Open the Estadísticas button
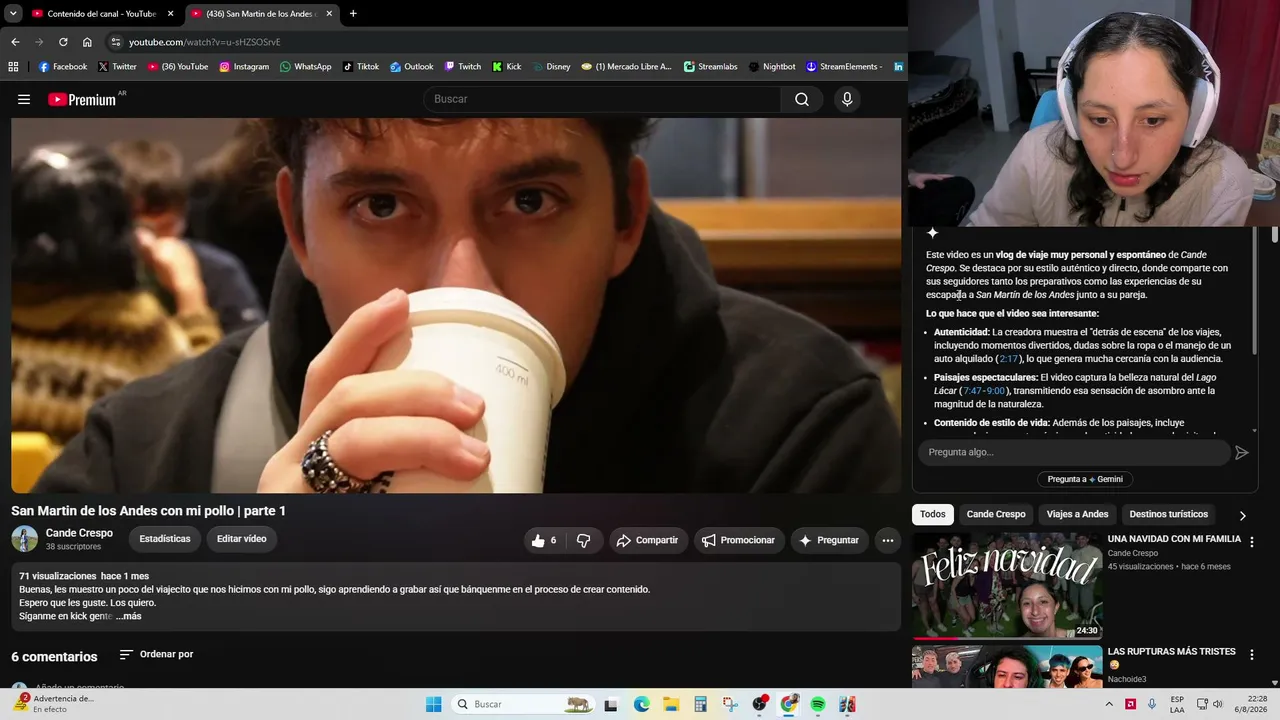This screenshot has width=1280, height=720. pos(165,539)
